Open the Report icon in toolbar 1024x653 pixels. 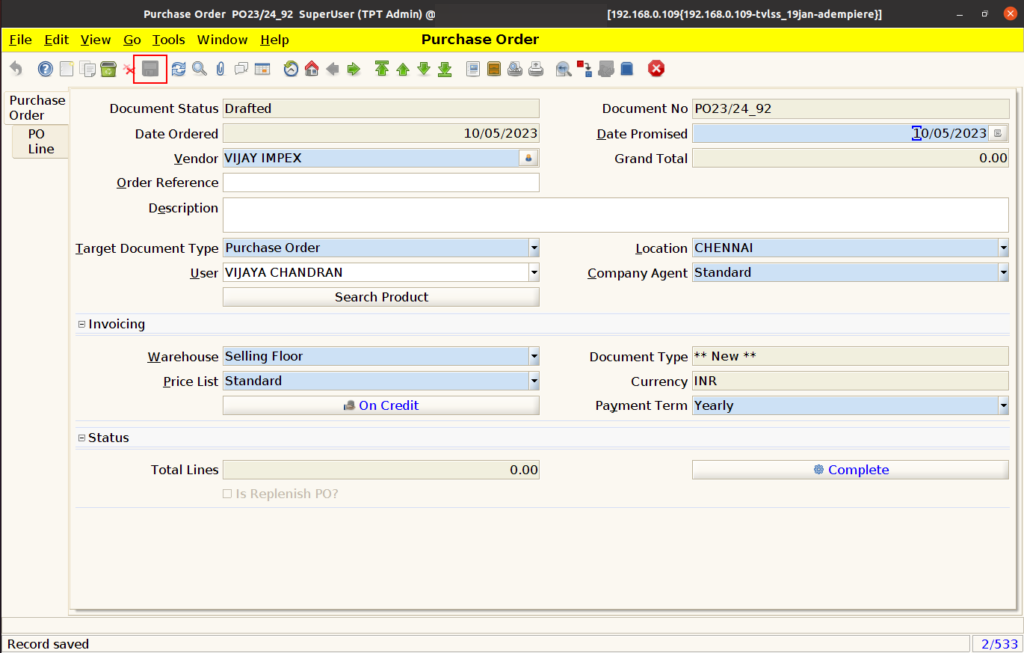tap(473, 69)
